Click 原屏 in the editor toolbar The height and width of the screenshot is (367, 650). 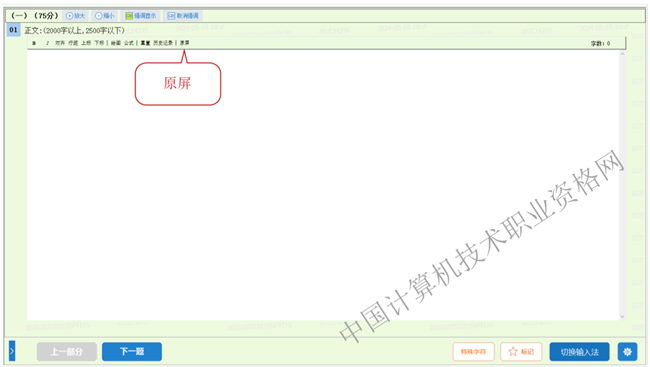(x=184, y=43)
